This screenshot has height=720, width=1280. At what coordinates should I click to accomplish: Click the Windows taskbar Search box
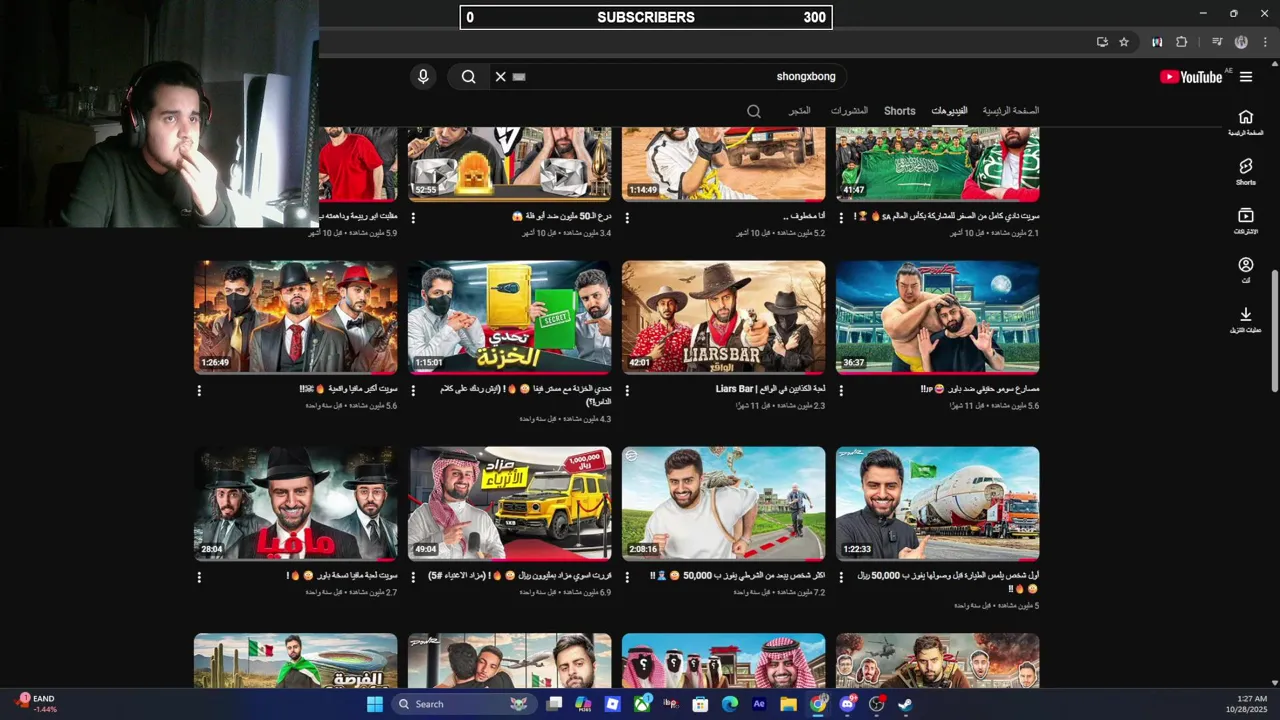pyautogui.click(x=463, y=704)
